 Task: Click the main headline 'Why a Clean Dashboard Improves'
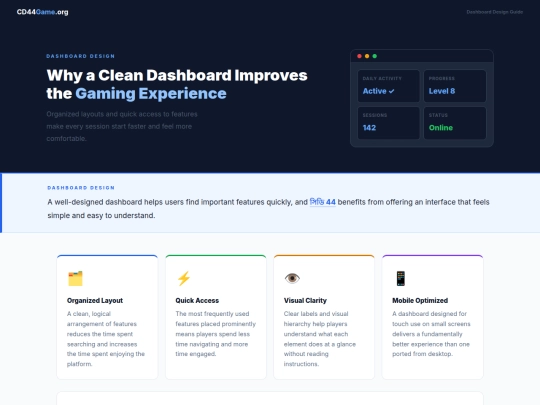pos(177,75)
